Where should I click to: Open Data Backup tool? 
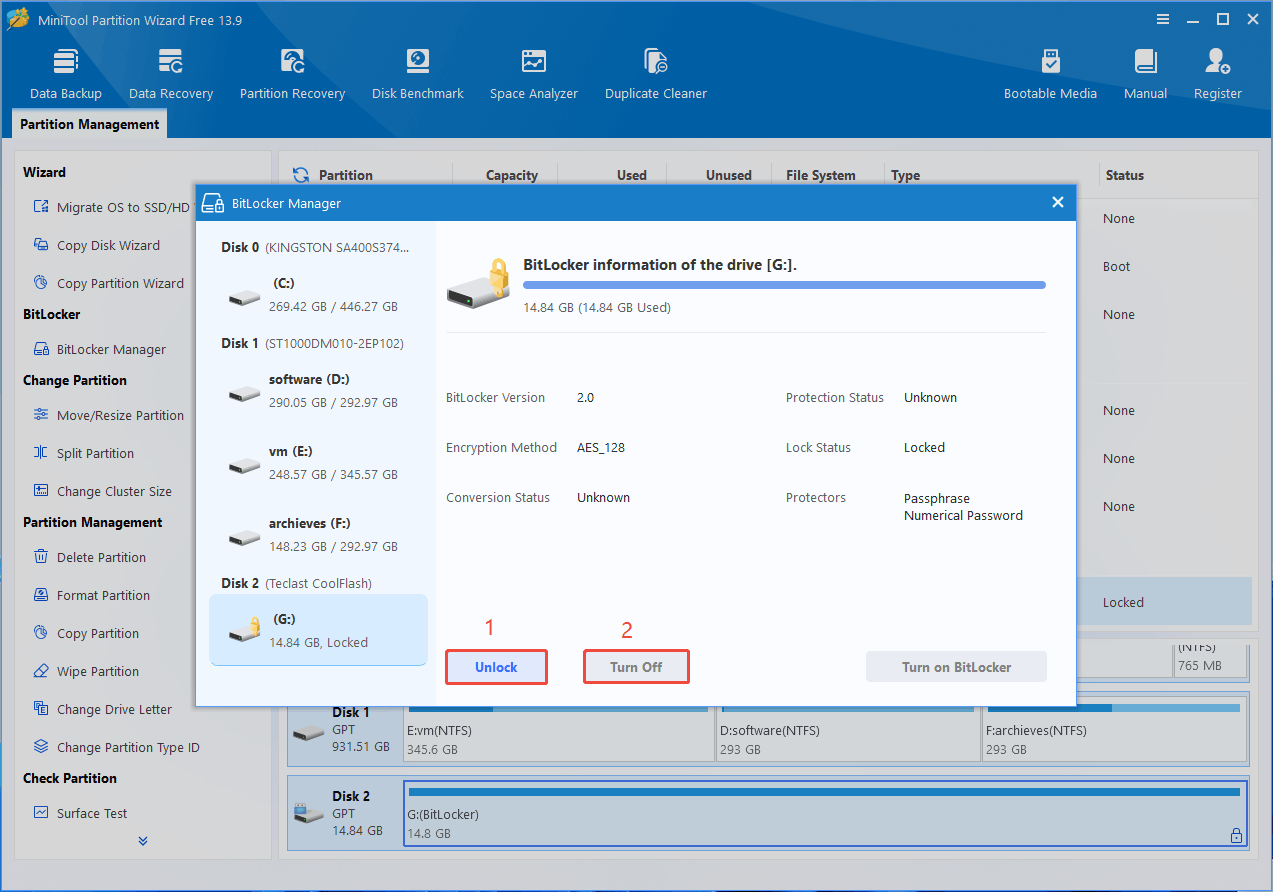(x=66, y=74)
